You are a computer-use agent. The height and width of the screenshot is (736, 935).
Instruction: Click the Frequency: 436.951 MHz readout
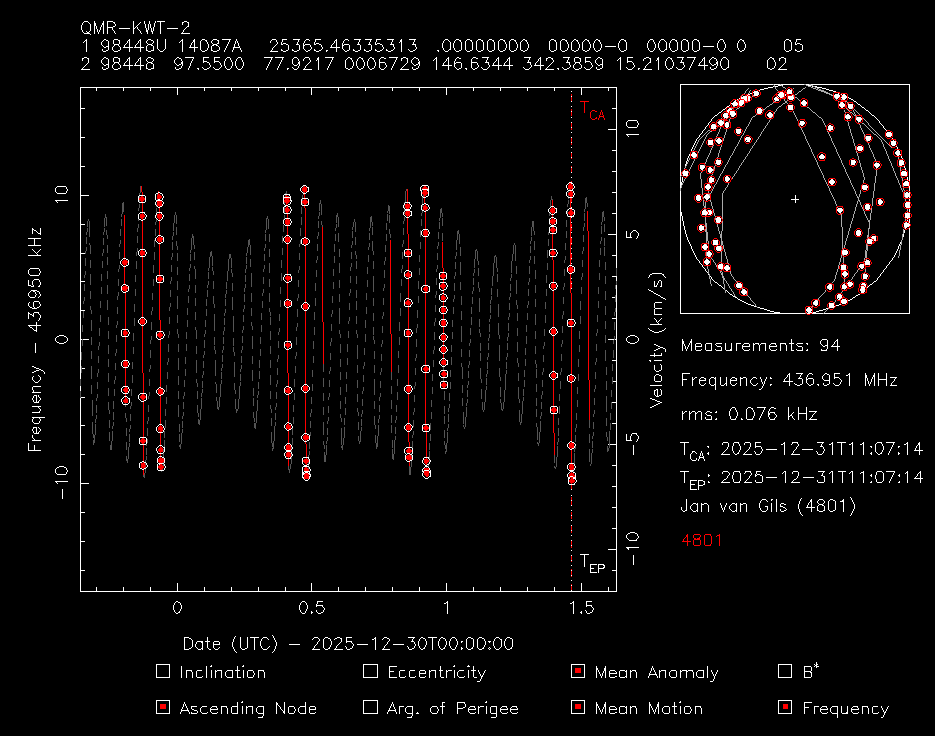788,380
